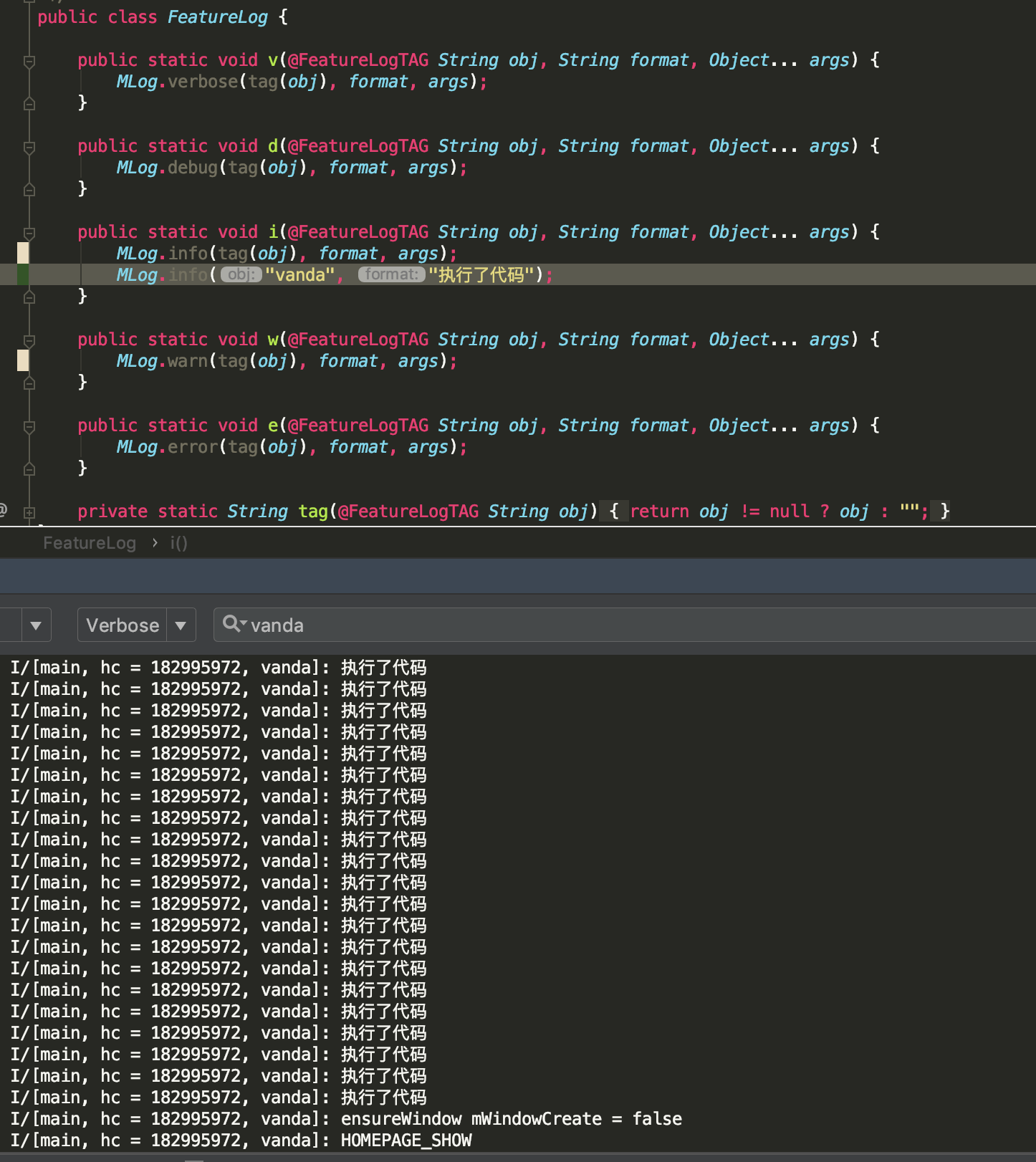Click @FeatureLogTAG annotation in v() signature
1036x1162 pixels.
pos(358,60)
